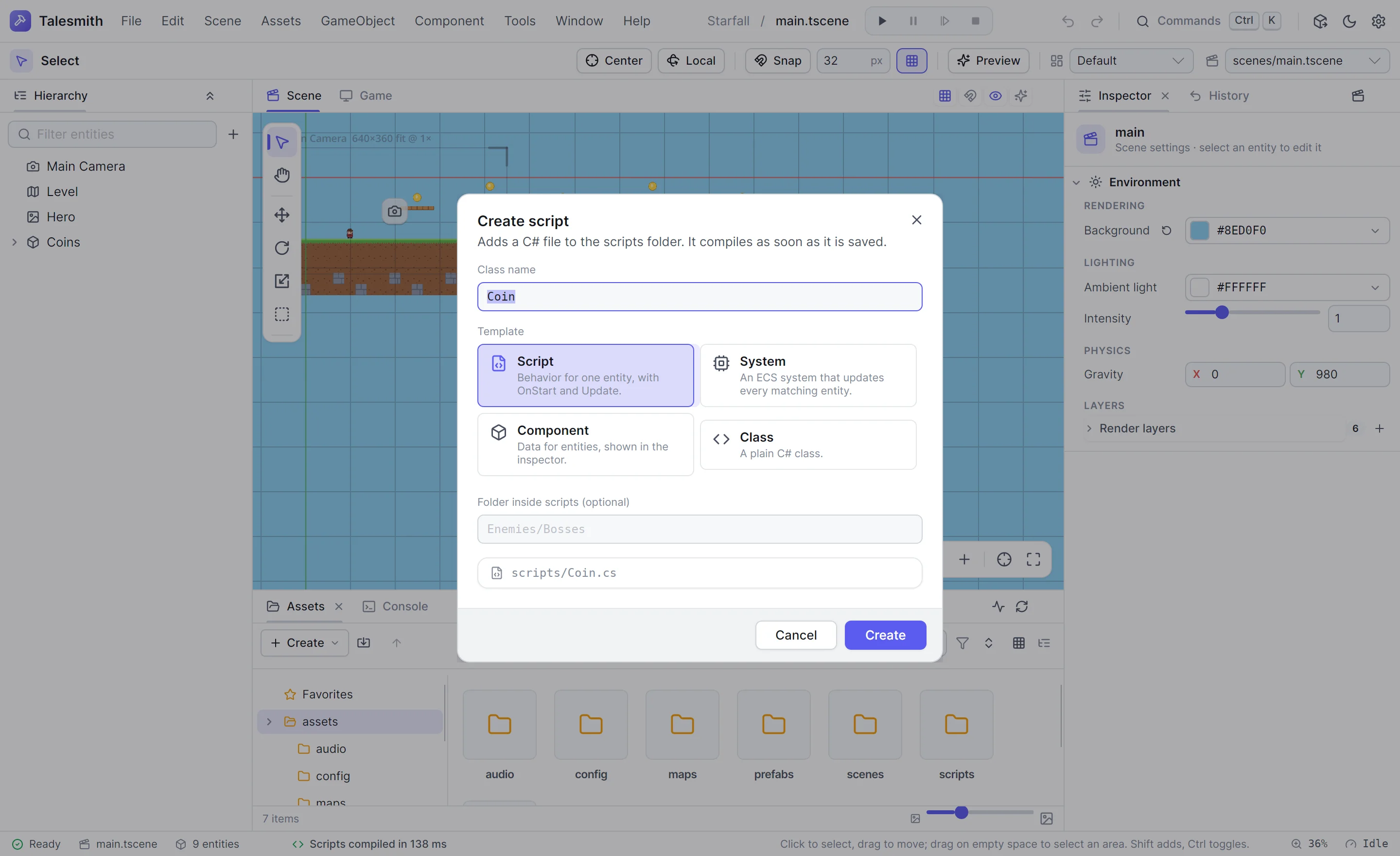
Task: Toggle the grid button next to Snap size
Action: [x=911, y=60]
